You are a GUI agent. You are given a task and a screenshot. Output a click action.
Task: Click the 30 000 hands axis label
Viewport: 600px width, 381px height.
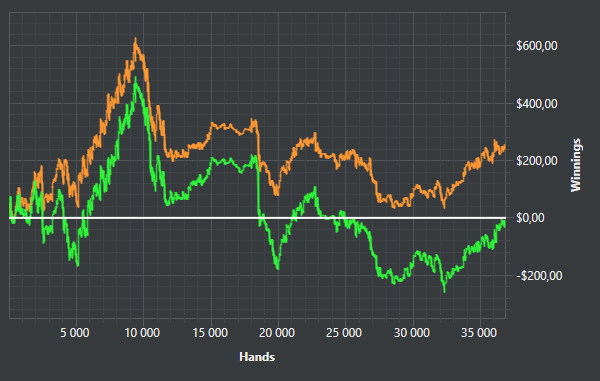point(412,333)
